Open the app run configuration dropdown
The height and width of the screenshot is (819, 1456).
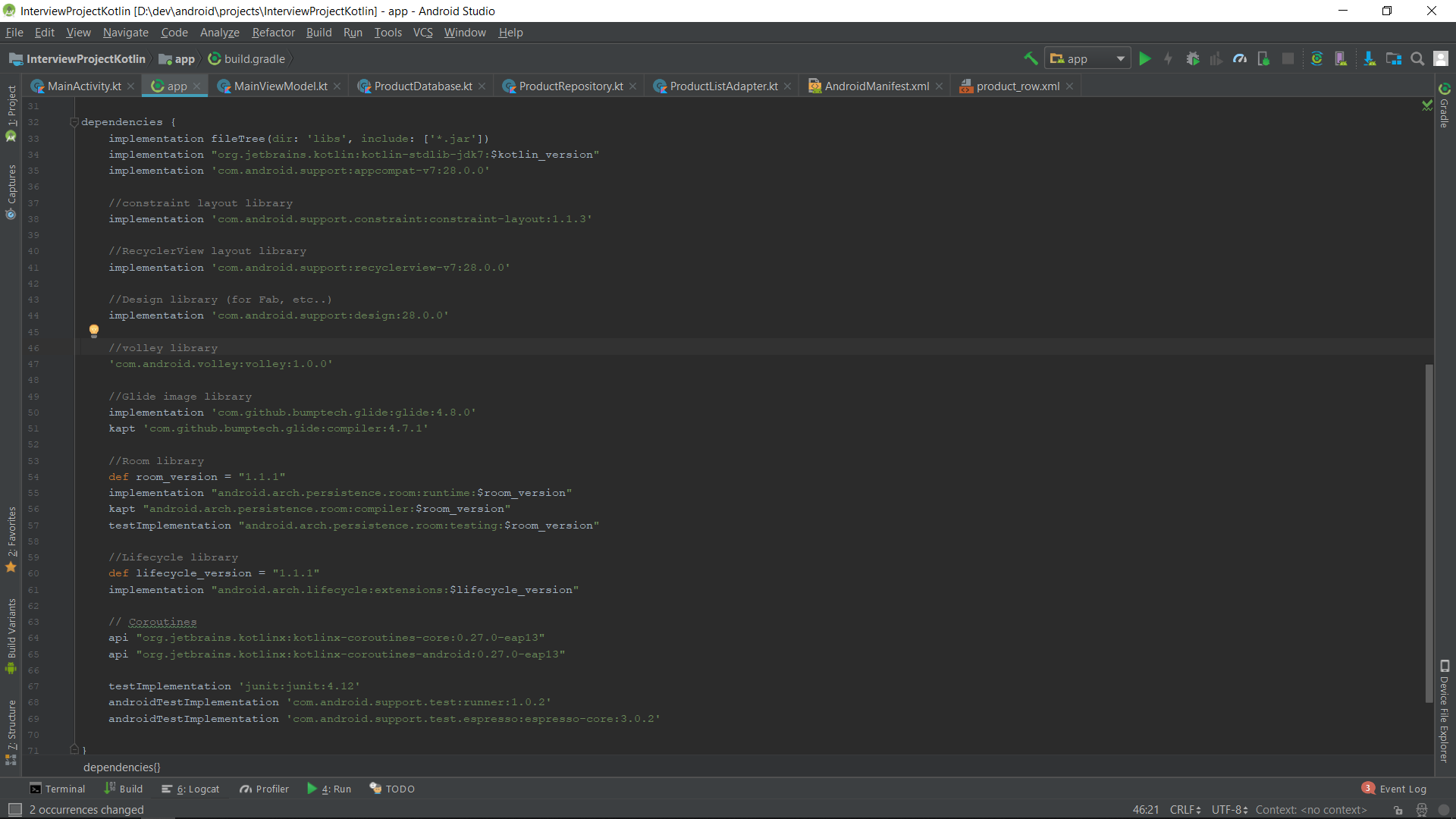pos(1087,58)
